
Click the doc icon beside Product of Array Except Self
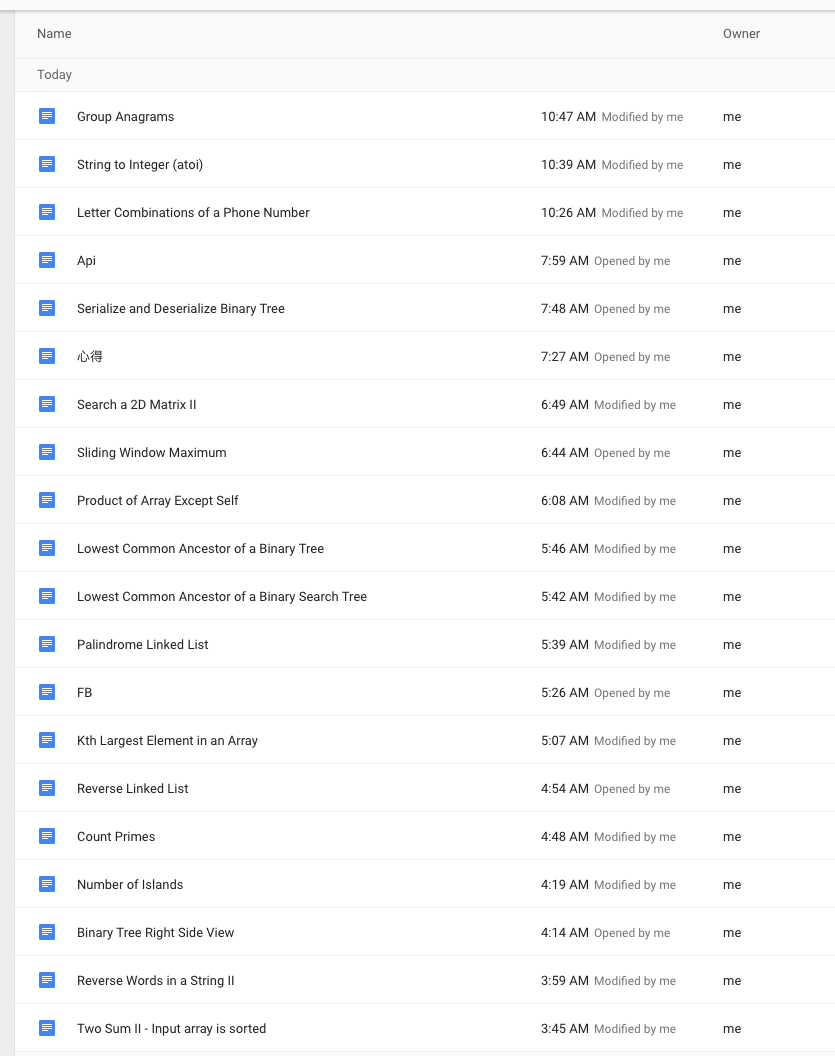(x=46, y=500)
